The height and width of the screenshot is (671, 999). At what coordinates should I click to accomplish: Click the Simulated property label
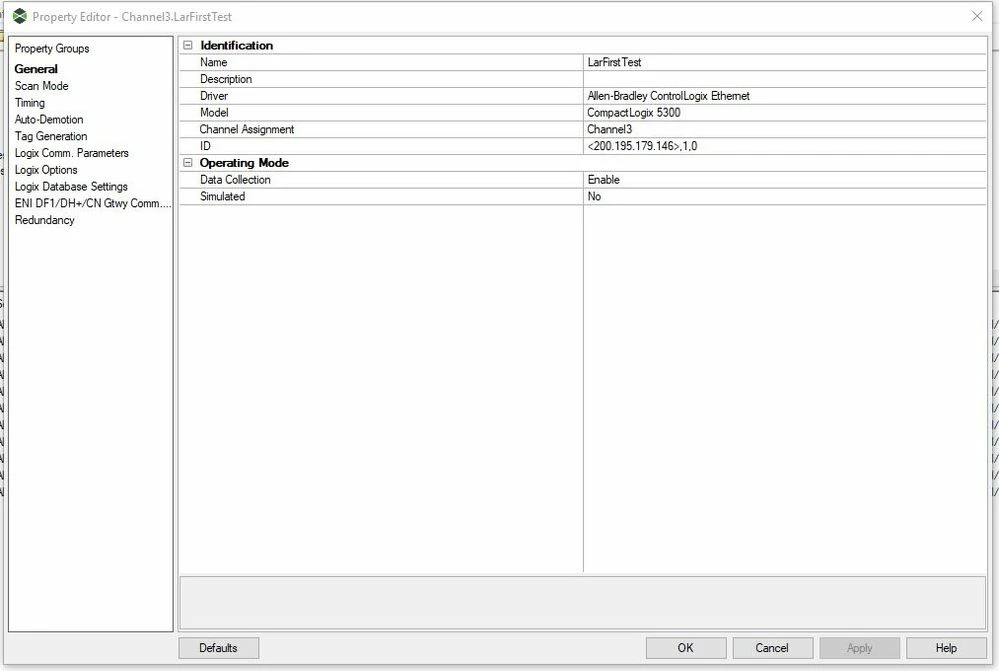[x=222, y=196]
